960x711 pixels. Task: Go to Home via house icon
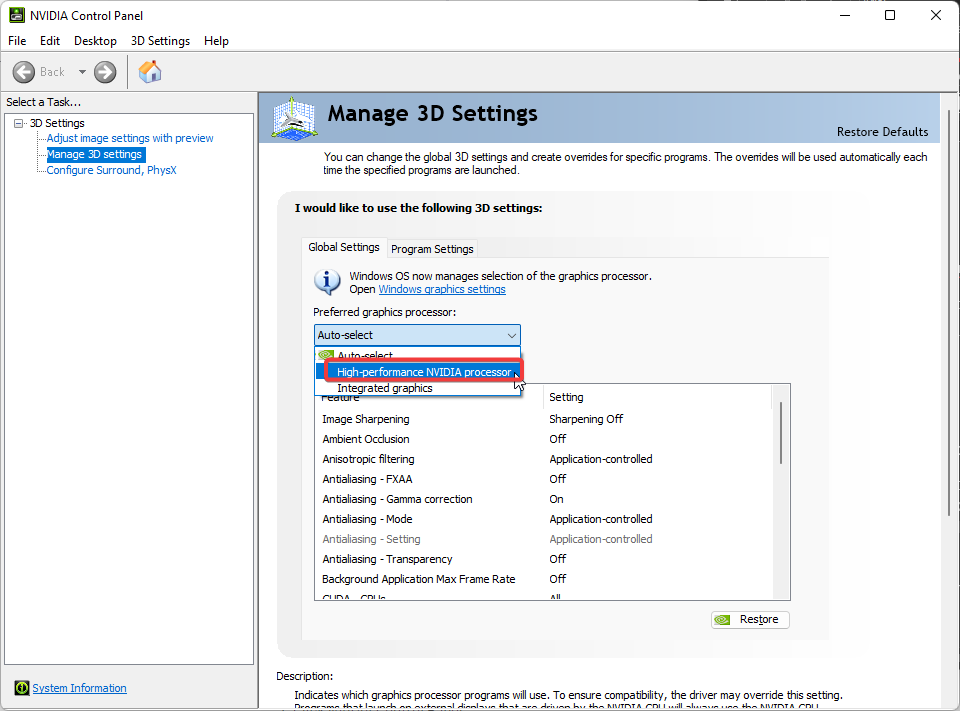pyautogui.click(x=150, y=72)
